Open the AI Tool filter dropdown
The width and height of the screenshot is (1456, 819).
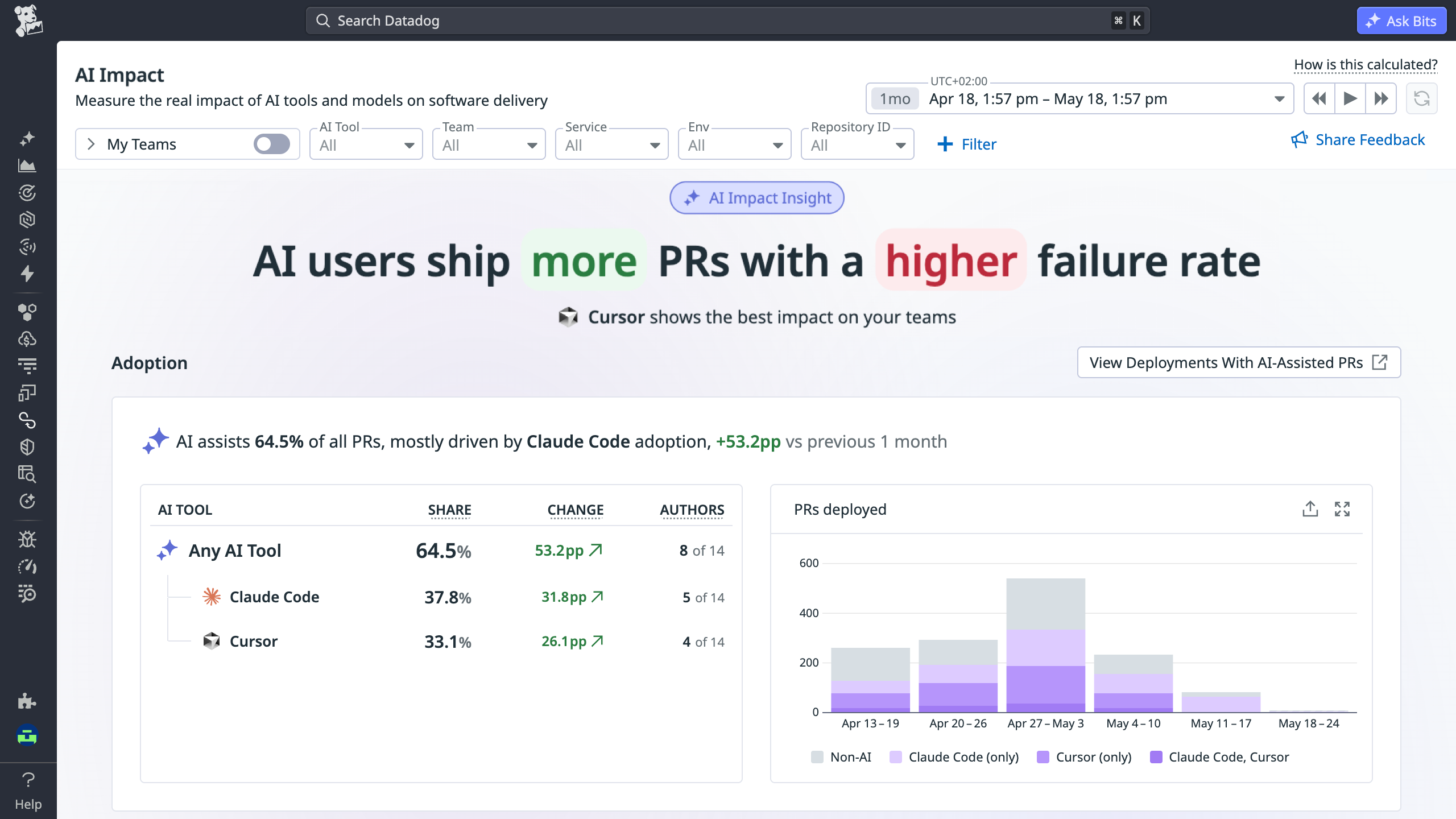click(366, 144)
